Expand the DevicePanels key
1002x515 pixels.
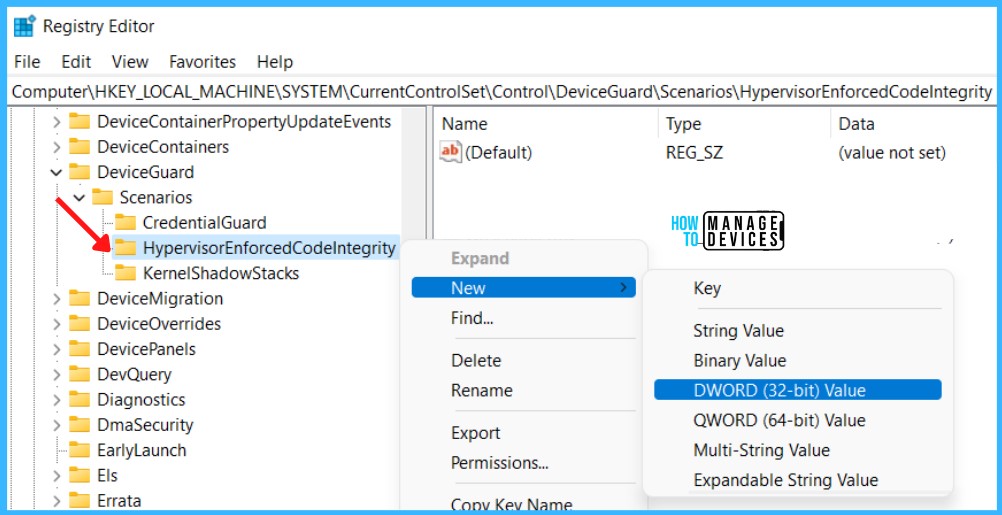[x=57, y=349]
